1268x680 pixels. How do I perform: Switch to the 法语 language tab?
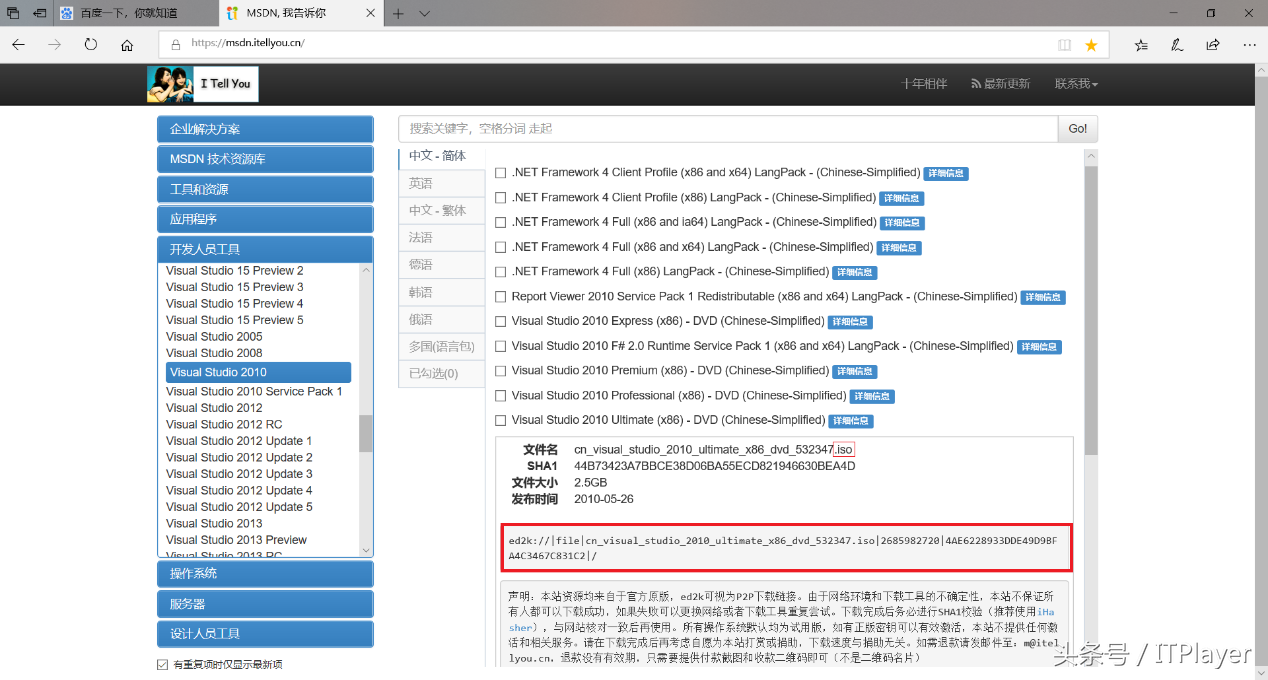441,238
